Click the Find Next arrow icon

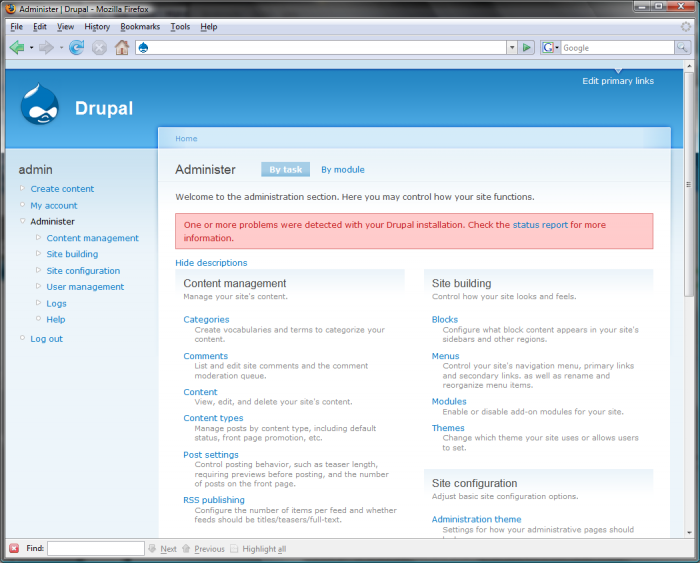pyautogui.click(x=152, y=548)
